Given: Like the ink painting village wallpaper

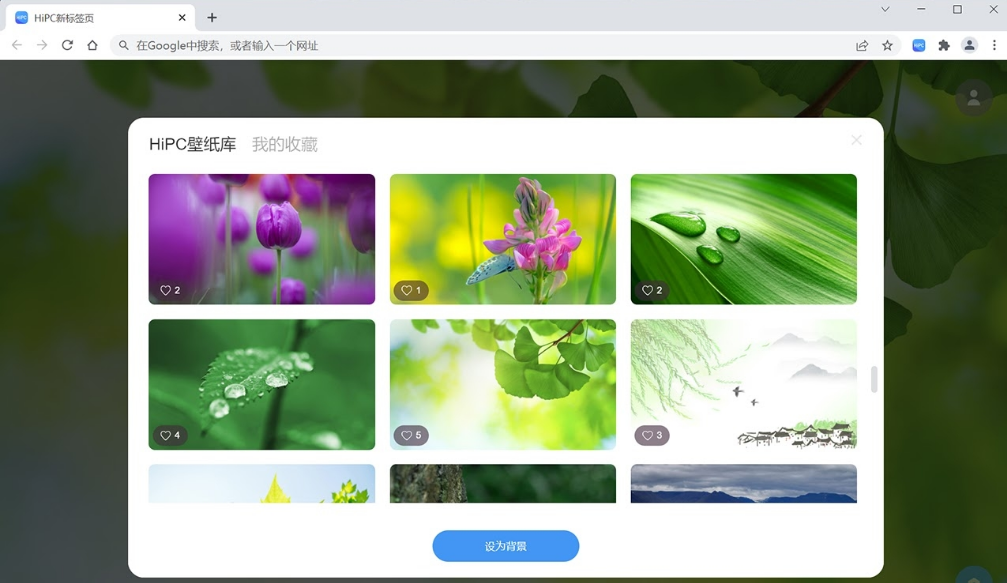Looking at the screenshot, I should pos(646,435).
